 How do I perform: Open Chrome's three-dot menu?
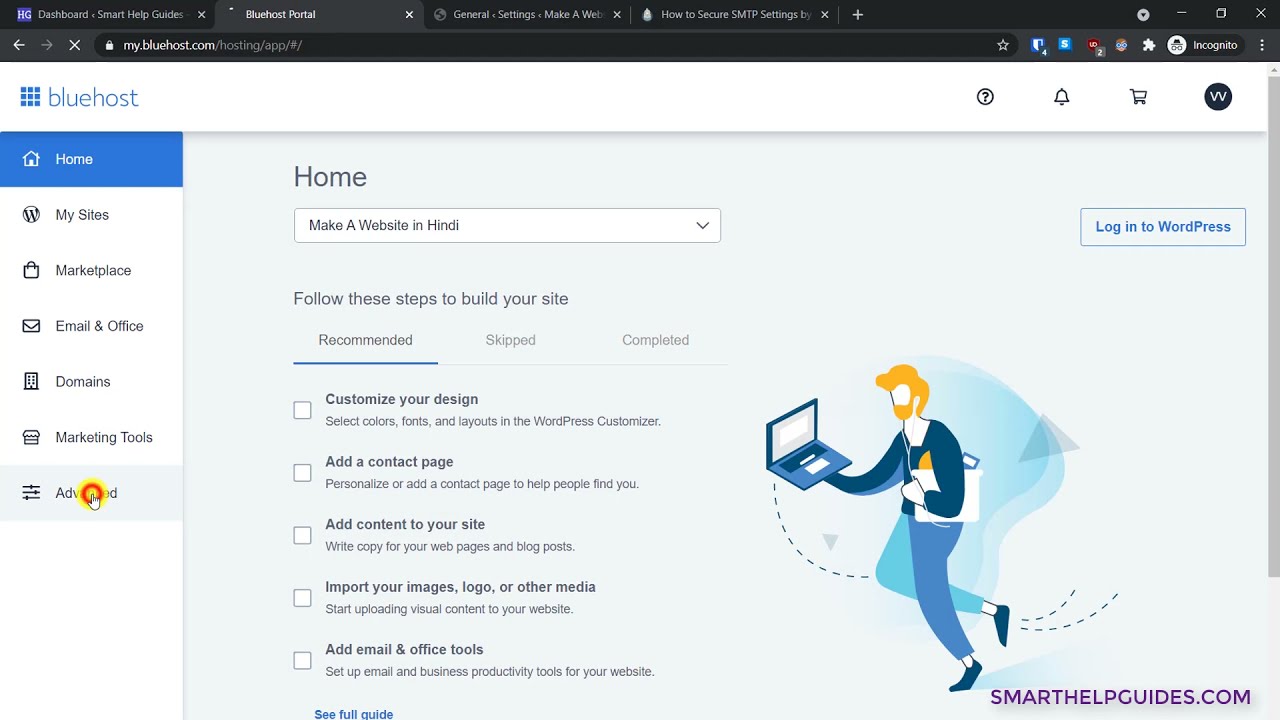(x=1262, y=45)
